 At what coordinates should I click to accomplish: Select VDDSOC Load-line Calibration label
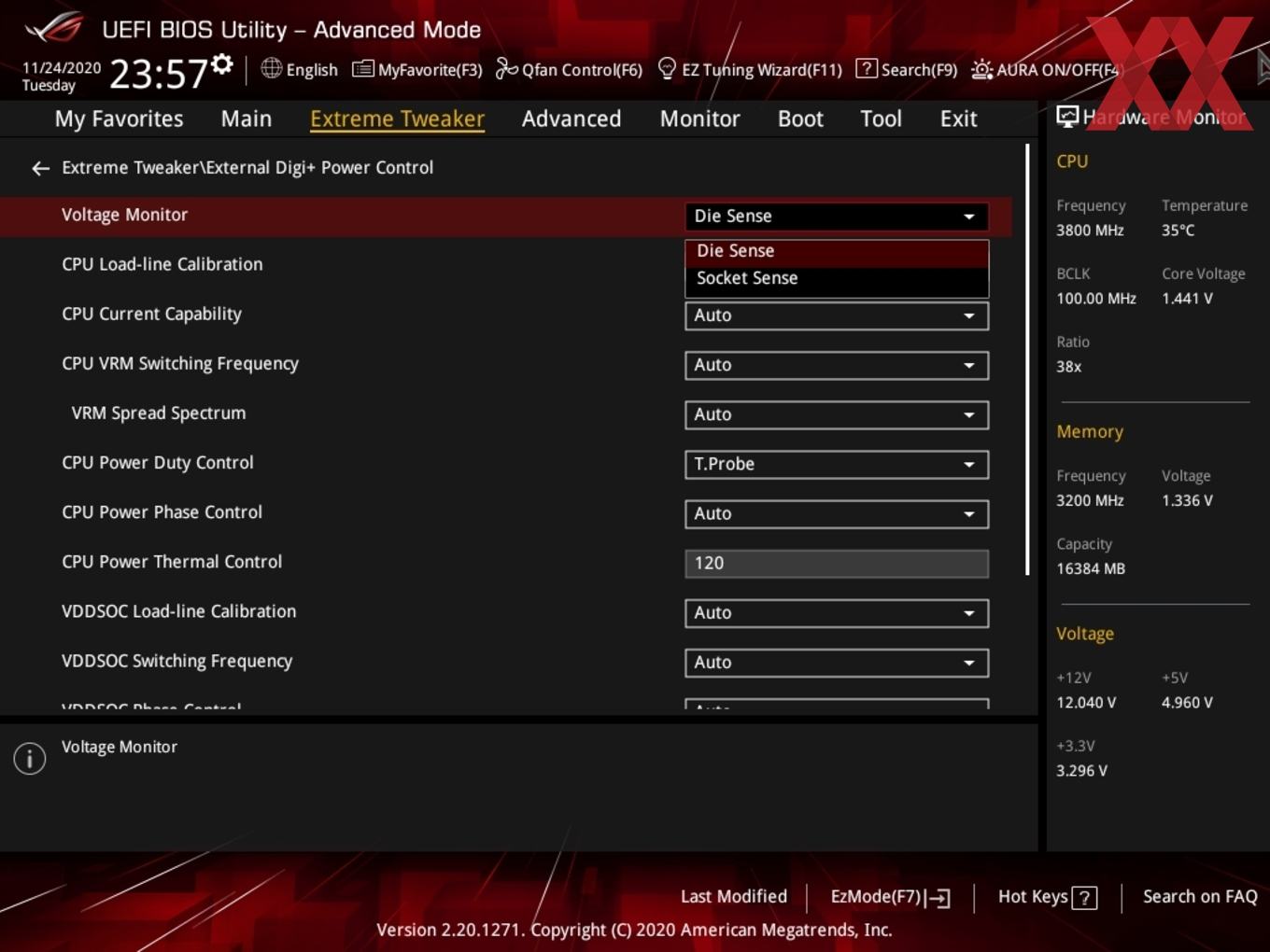[x=178, y=610]
